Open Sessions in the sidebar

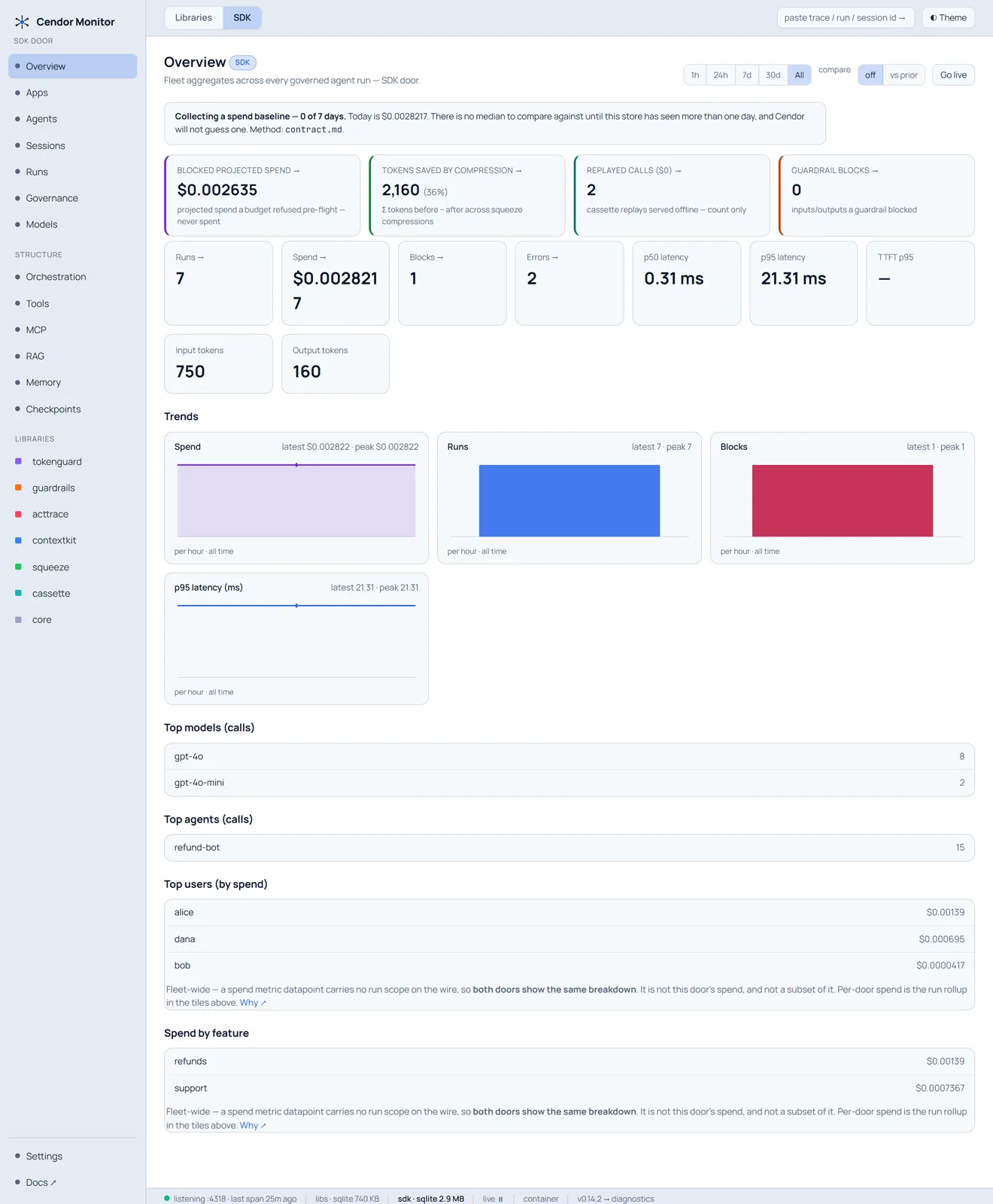(72, 145)
